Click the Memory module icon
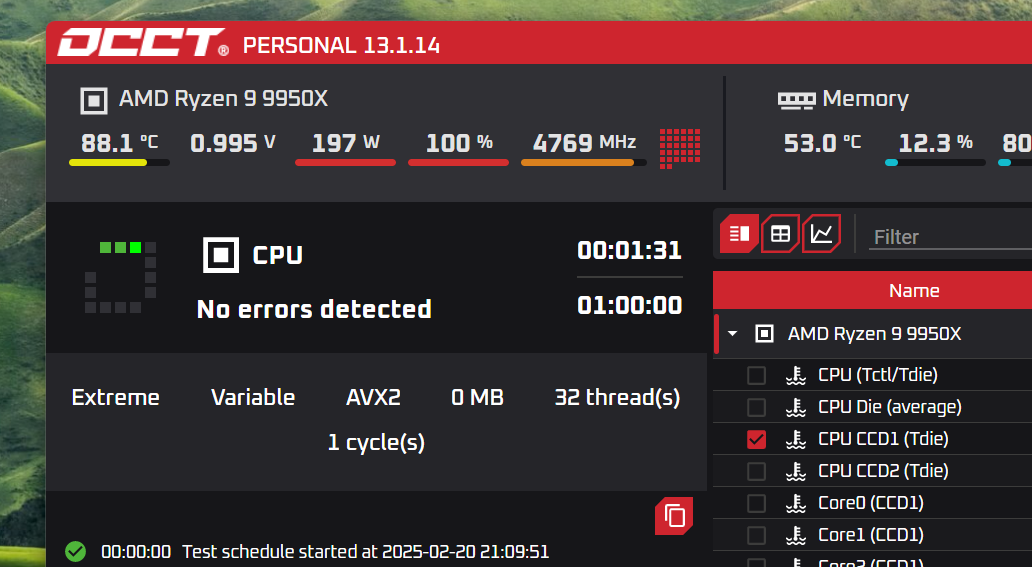The height and width of the screenshot is (567, 1032). pos(796,100)
